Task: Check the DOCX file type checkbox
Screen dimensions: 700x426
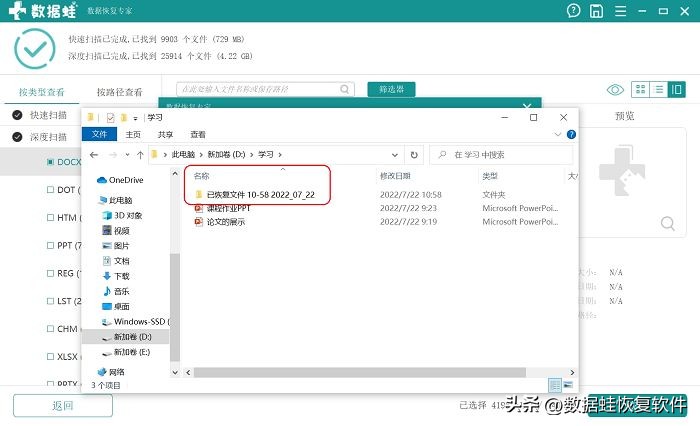Action: pos(50,162)
